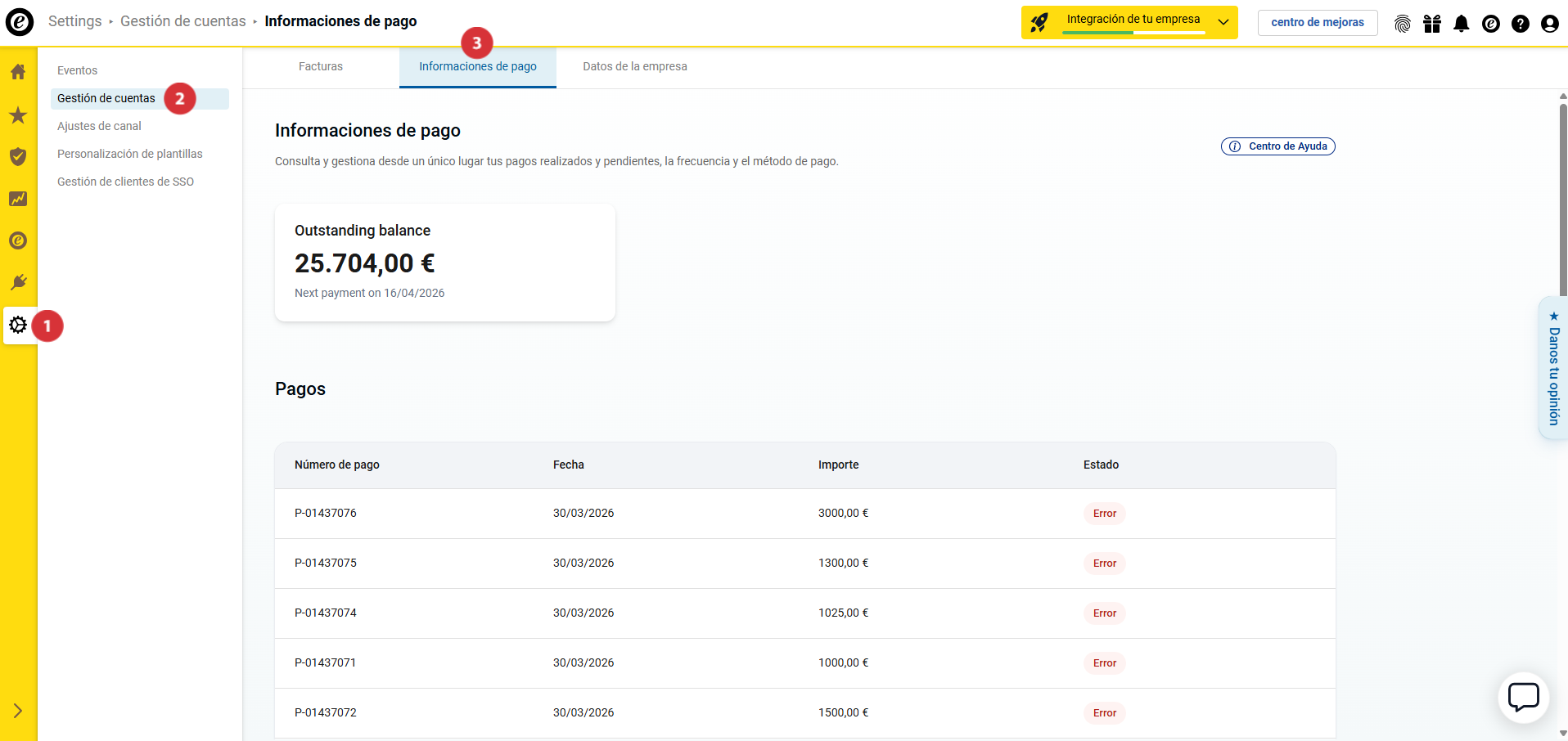Open the gift icon in header

[x=1432, y=24]
